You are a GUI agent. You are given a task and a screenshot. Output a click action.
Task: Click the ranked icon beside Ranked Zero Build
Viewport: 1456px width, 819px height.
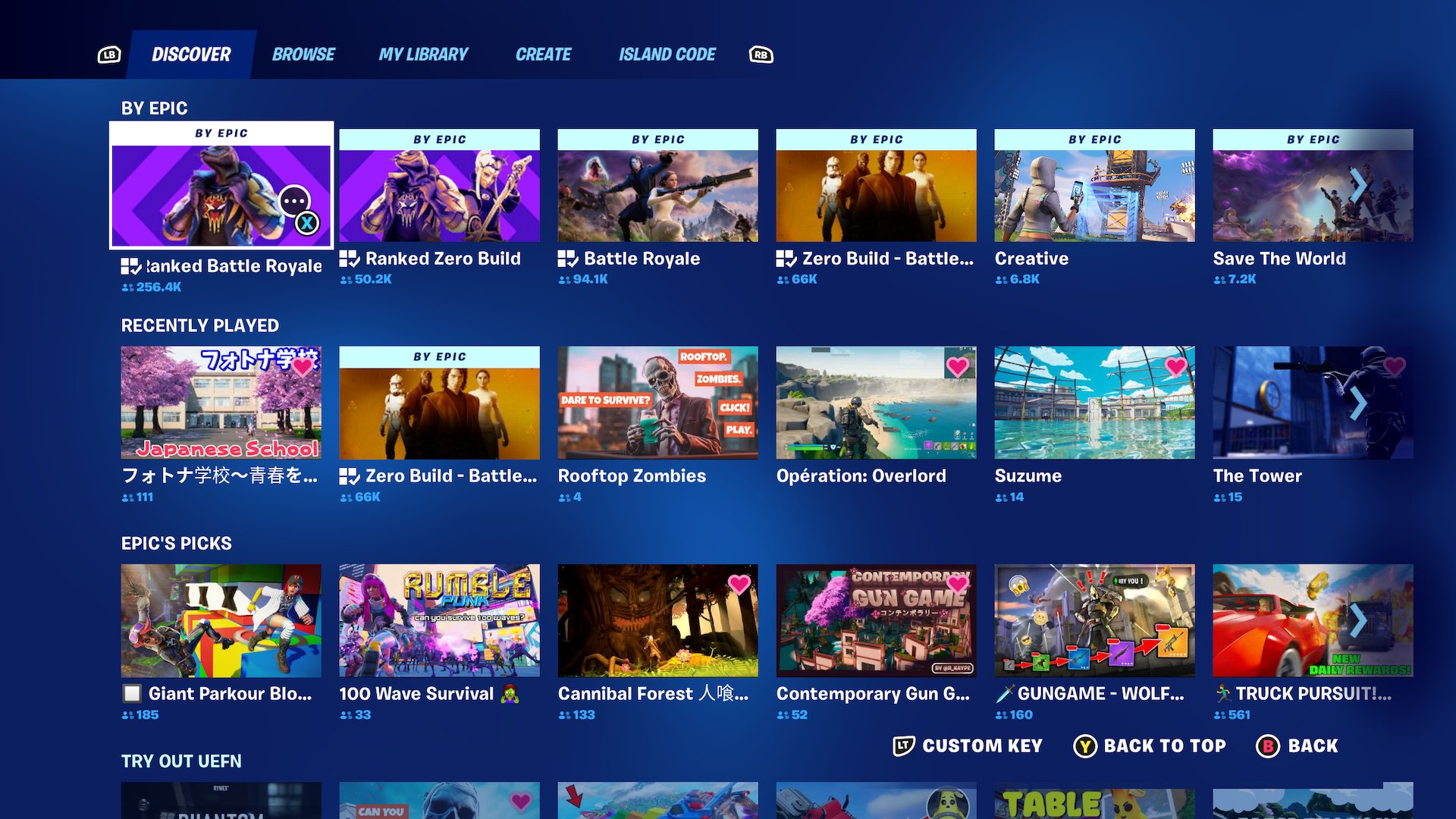click(350, 259)
